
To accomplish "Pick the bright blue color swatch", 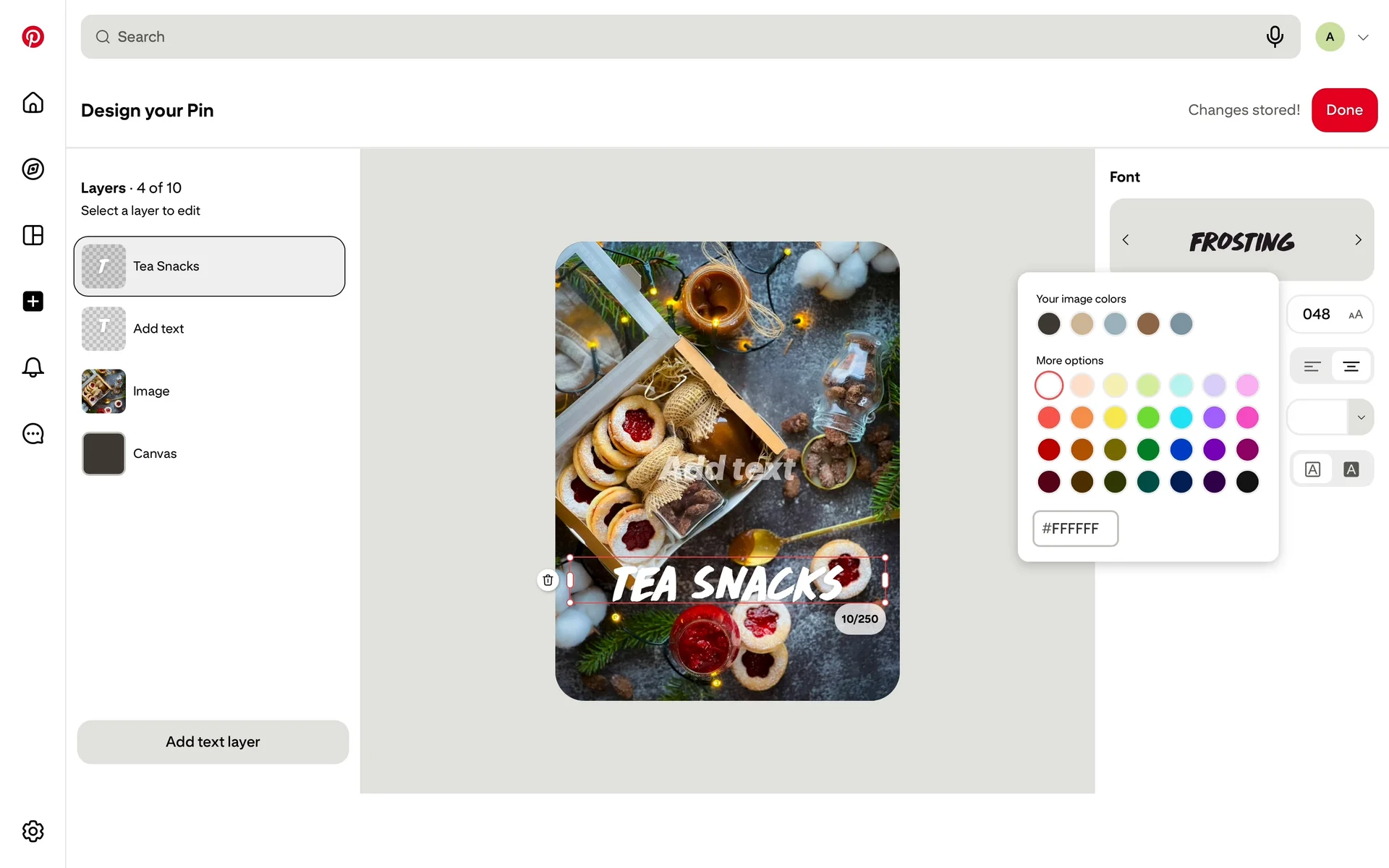I will (1181, 450).
